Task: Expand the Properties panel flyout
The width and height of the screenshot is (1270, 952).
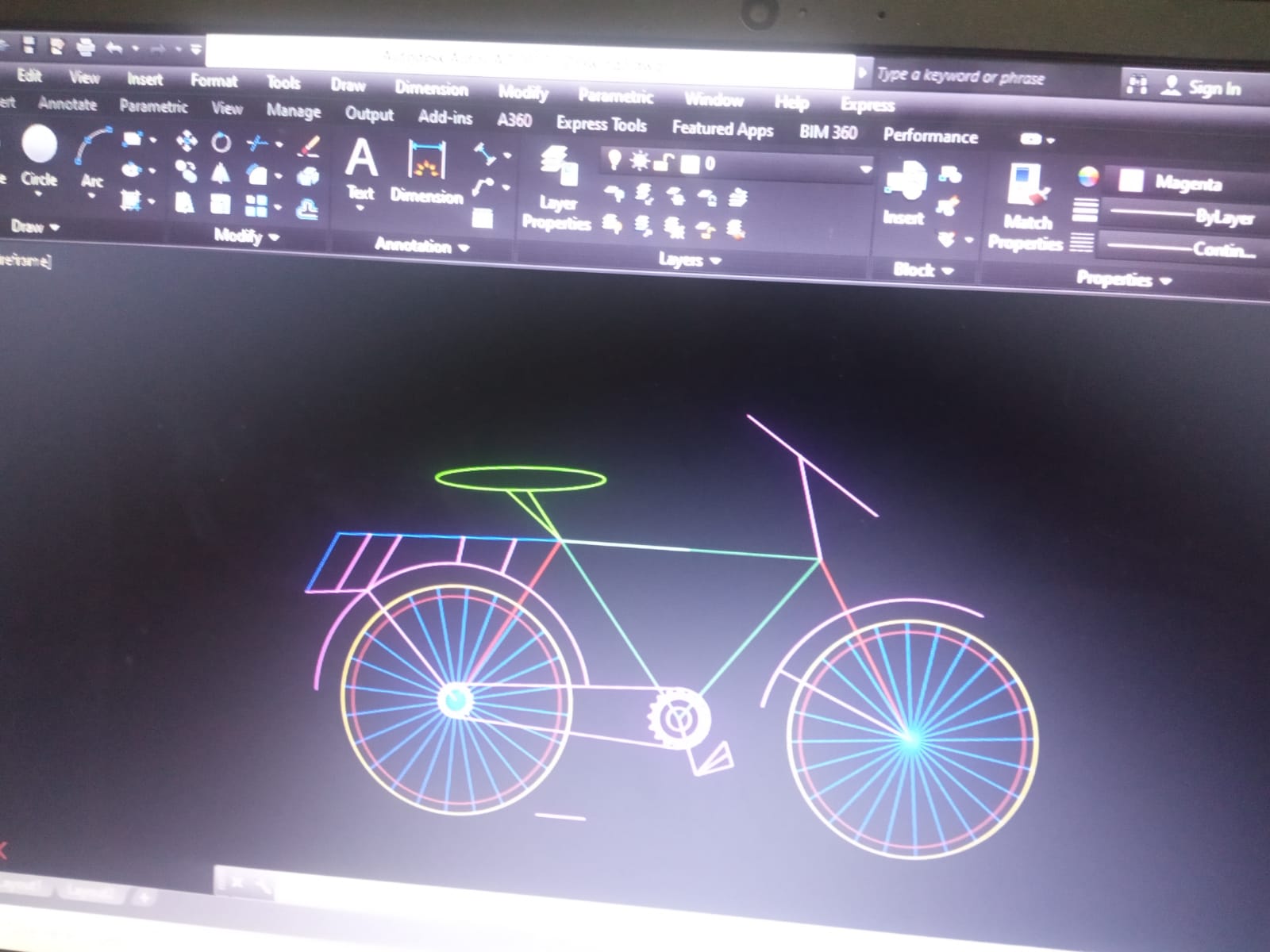Action: 1123,279
